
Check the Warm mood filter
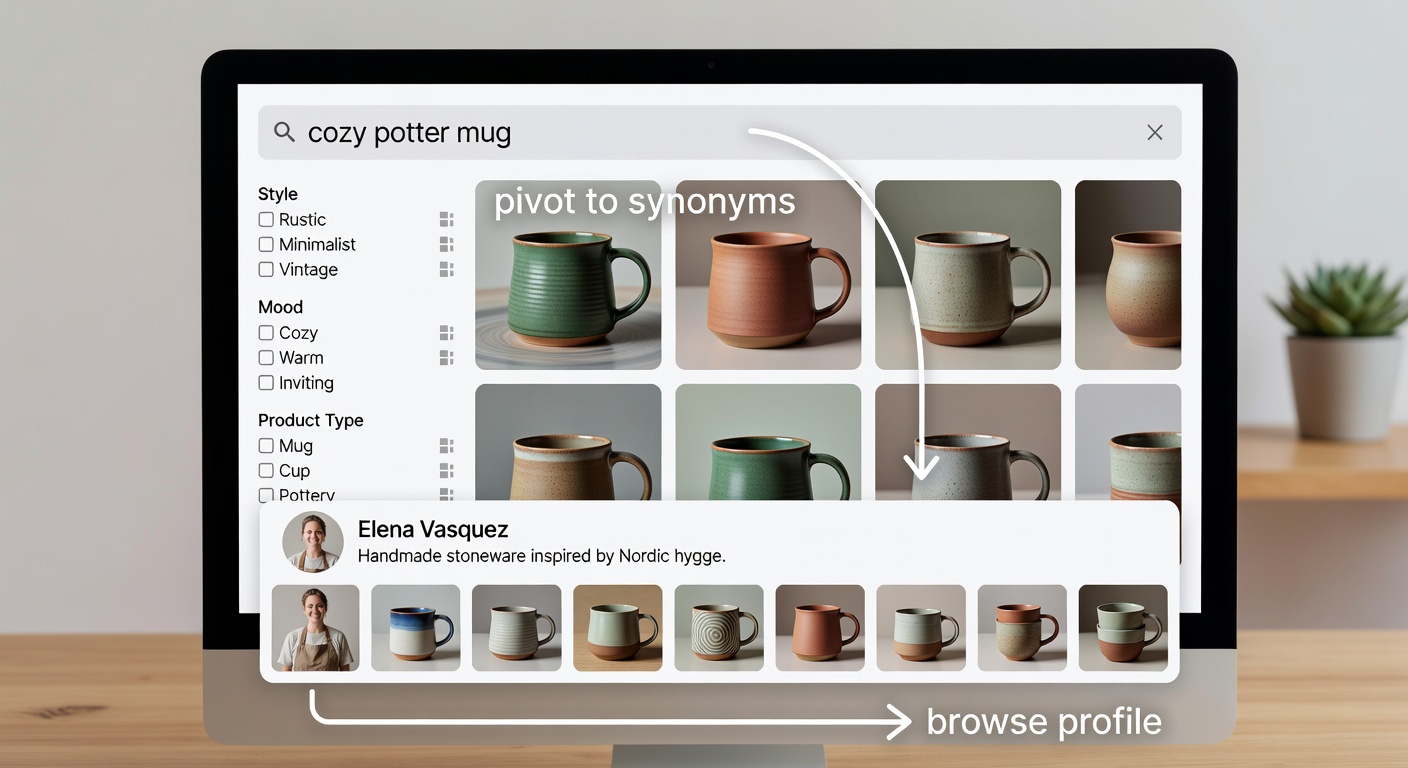point(266,357)
